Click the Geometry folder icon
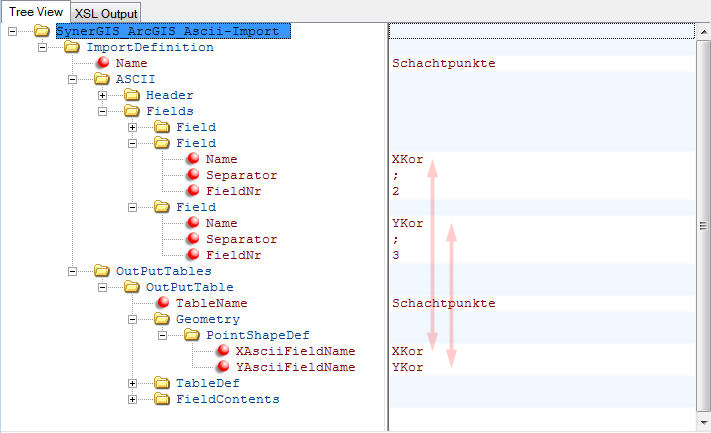 point(161,319)
